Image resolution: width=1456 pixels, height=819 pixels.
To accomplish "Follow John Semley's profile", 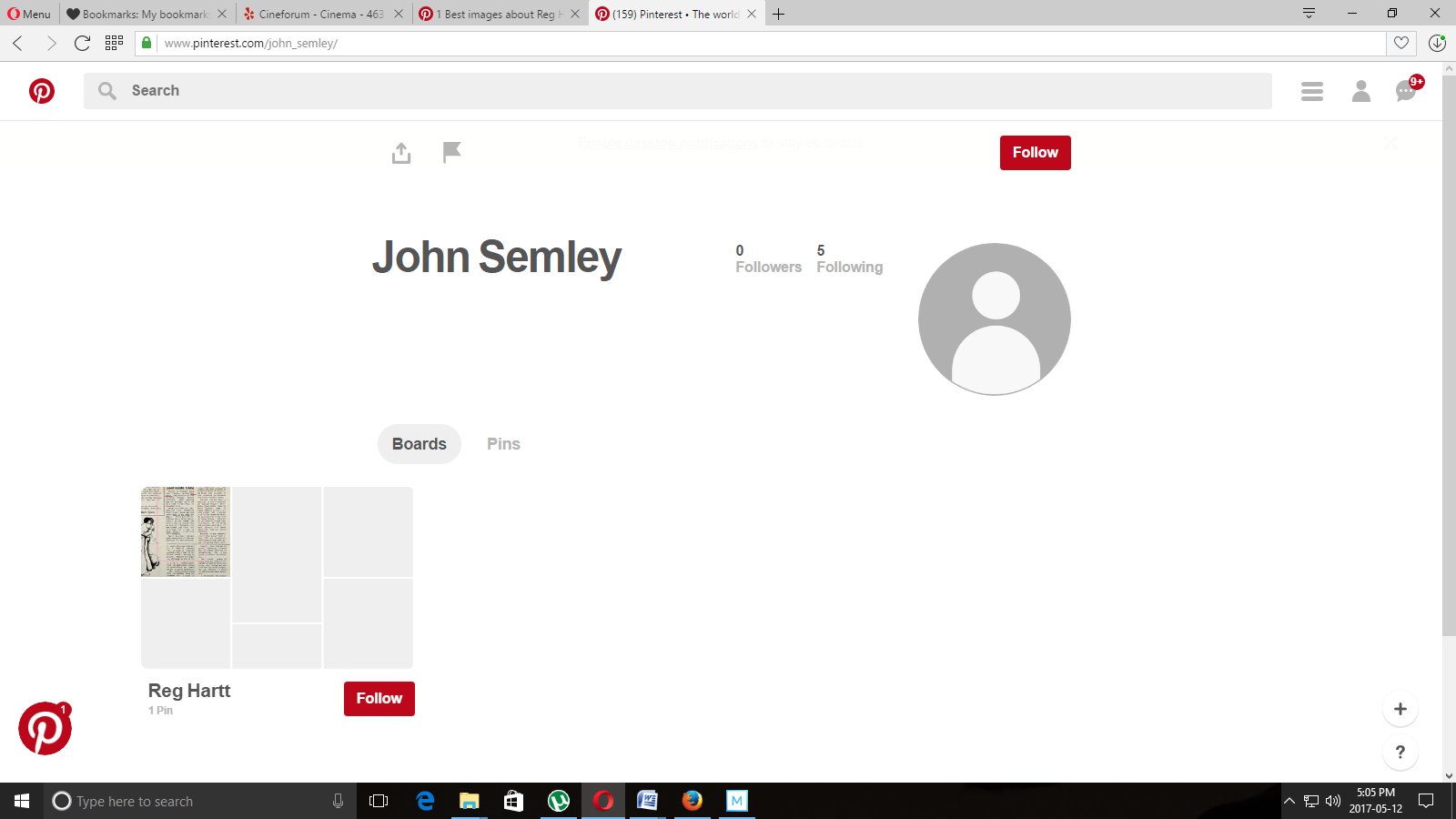I will [x=1035, y=153].
